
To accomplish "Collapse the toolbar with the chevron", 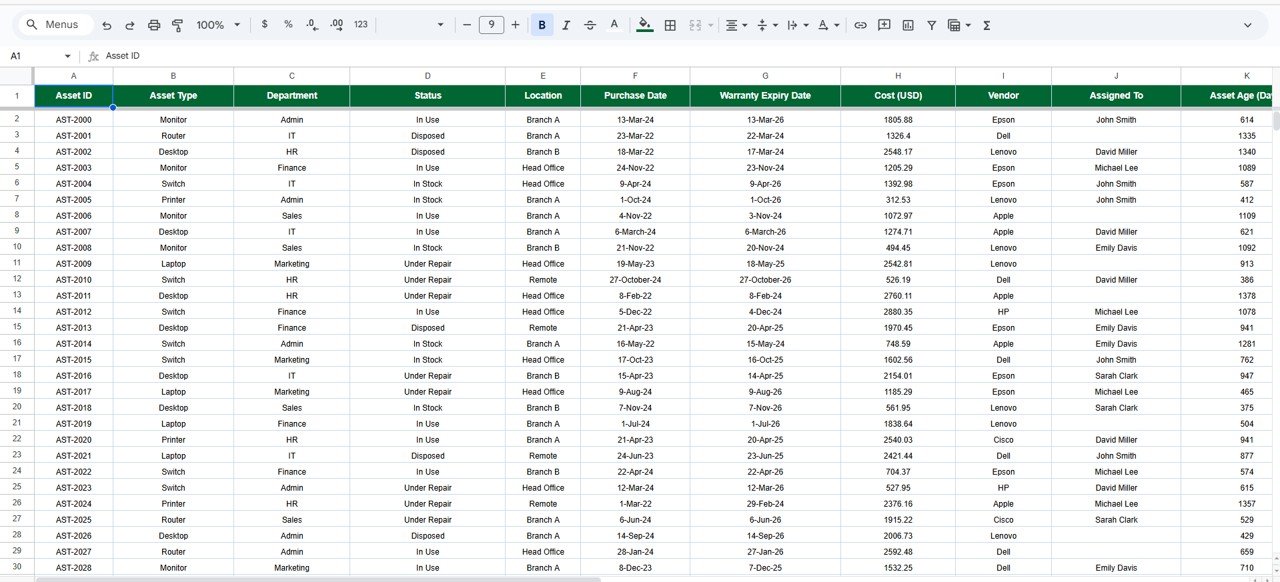I will [1248, 25].
